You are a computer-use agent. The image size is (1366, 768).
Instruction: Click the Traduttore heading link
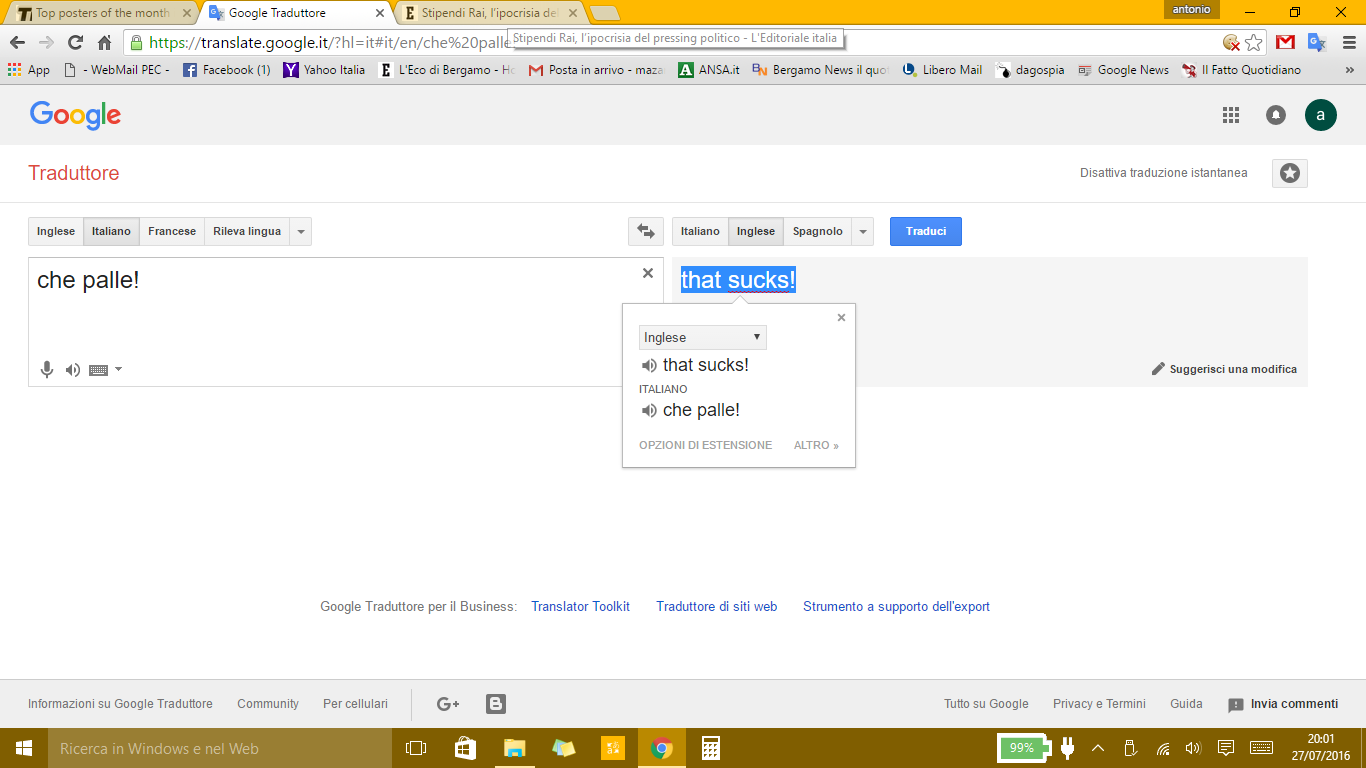74,173
